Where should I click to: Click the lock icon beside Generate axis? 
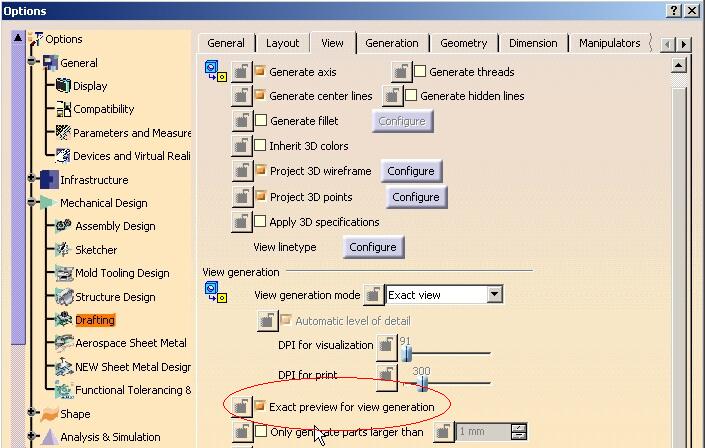point(241,72)
